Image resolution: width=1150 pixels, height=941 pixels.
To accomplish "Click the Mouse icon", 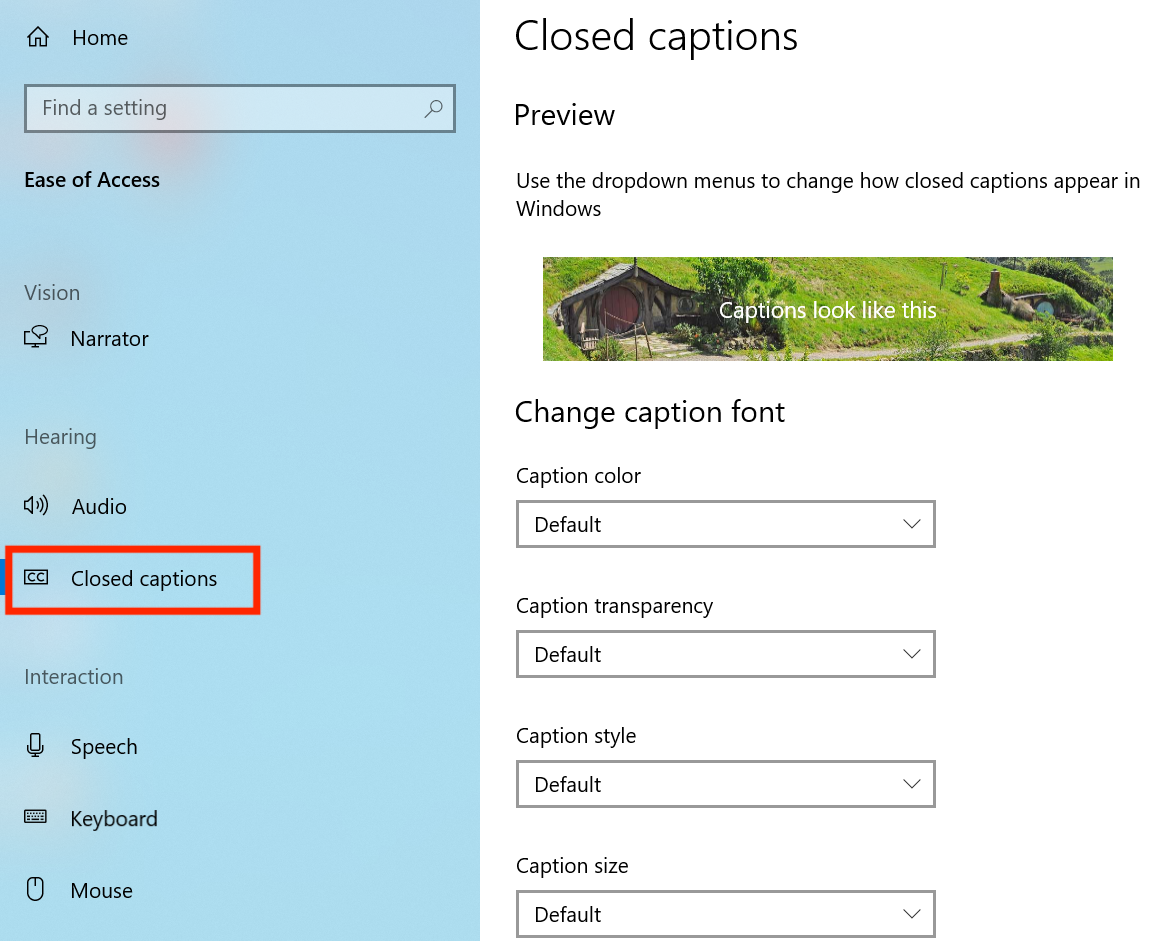I will point(35,889).
